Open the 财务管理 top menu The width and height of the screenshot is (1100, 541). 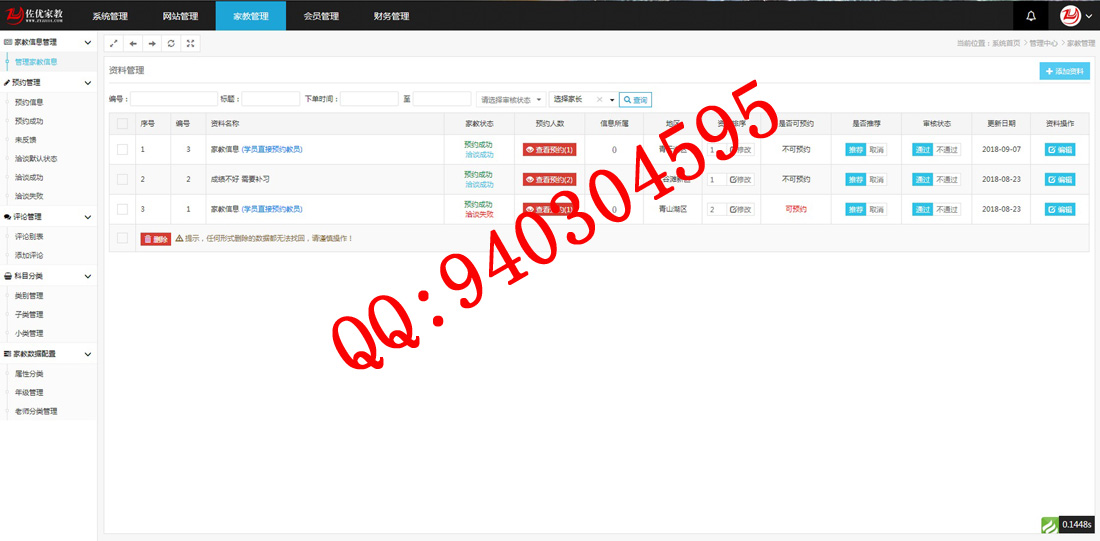click(x=391, y=16)
